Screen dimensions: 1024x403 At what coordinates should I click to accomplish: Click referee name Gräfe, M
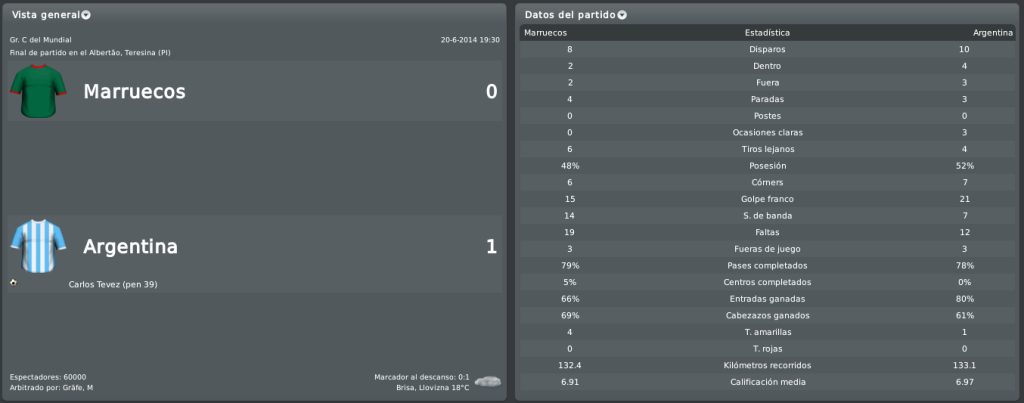pos(75,388)
